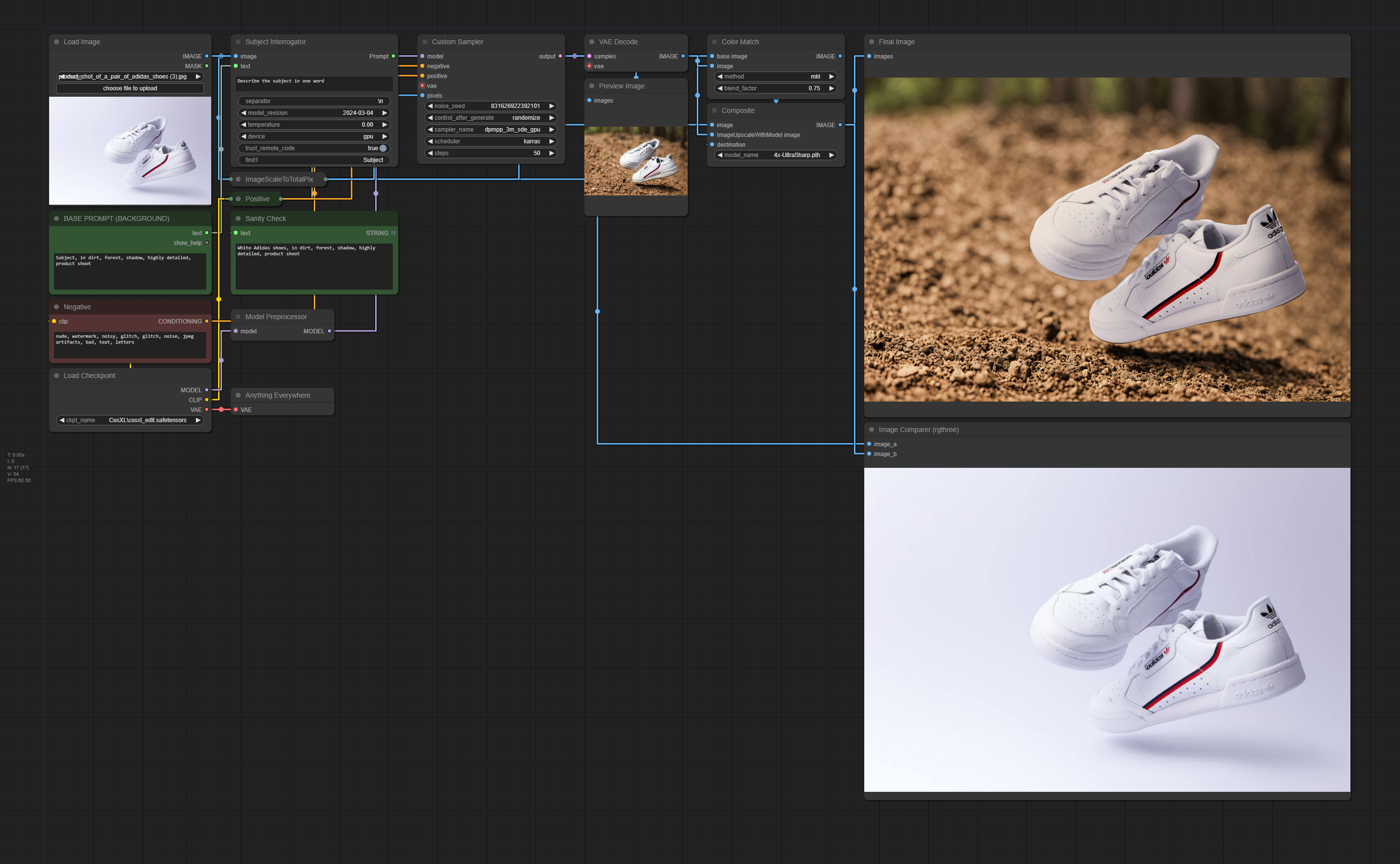
Task: Open the ckpt_name checkpoint selector
Action: pos(130,420)
